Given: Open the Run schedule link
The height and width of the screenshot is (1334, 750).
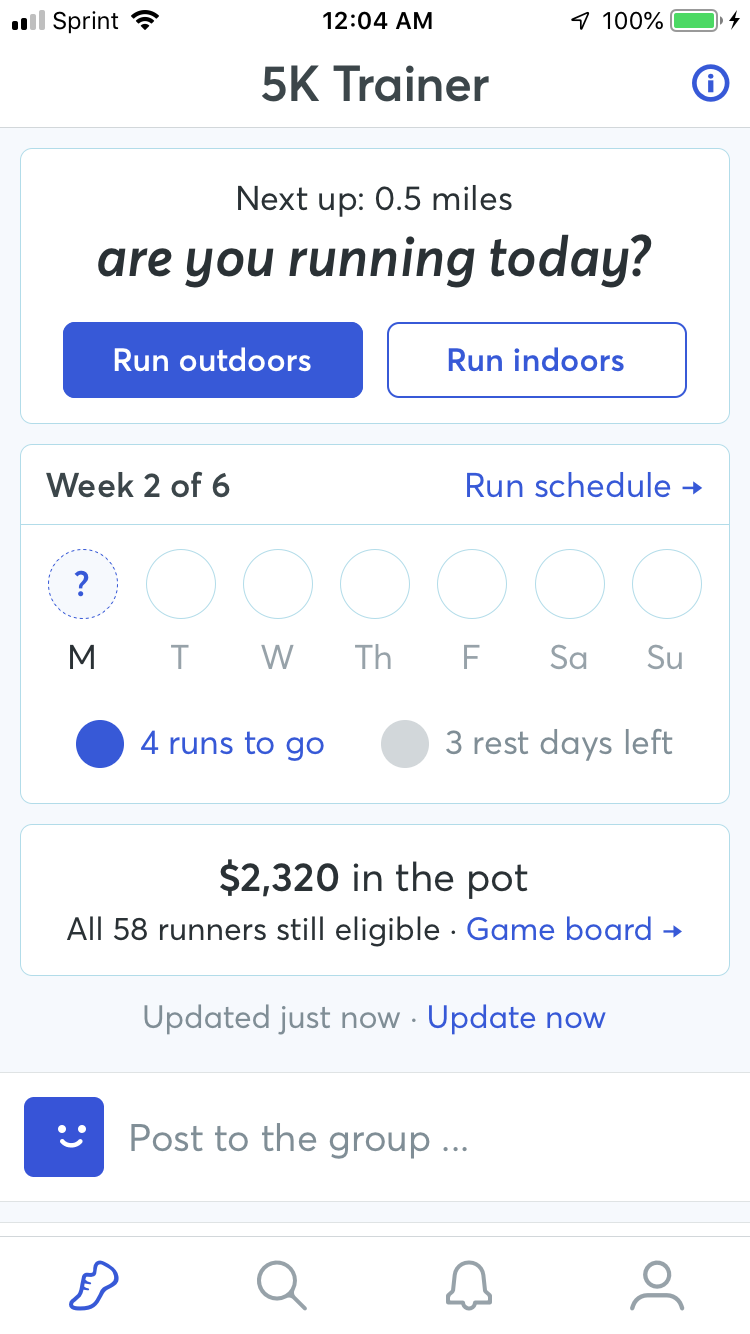Looking at the screenshot, I should click(583, 486).
